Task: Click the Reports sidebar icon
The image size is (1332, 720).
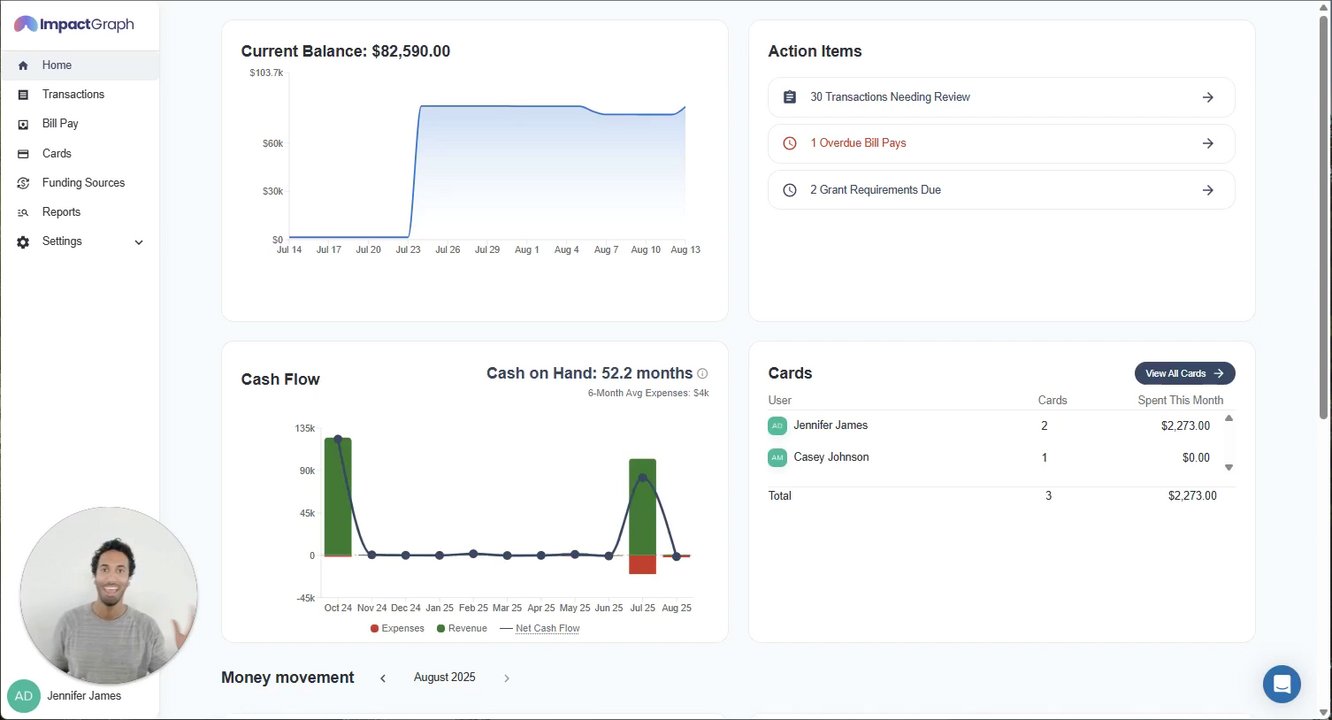Action: pyautogui.click(x=23, y=212)
